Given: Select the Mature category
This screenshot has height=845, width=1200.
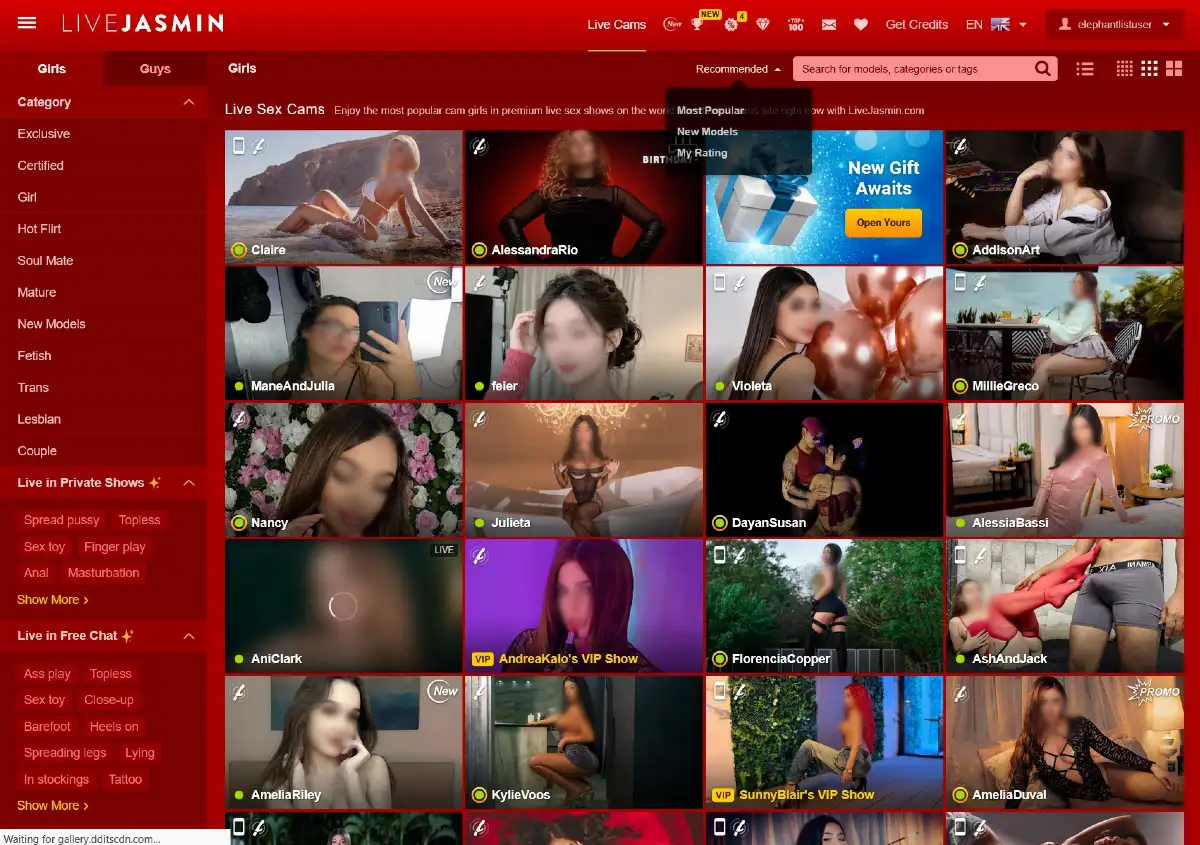Looking at the screenshot, I should 37,293.
